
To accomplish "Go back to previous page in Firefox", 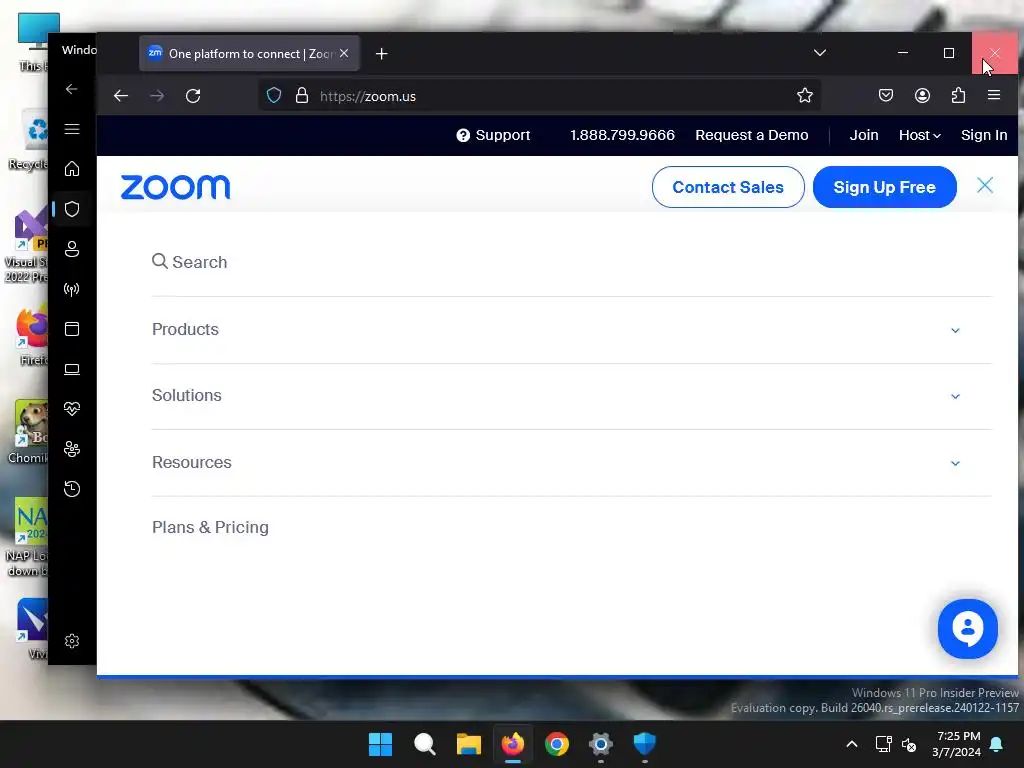I will [121, 96].
